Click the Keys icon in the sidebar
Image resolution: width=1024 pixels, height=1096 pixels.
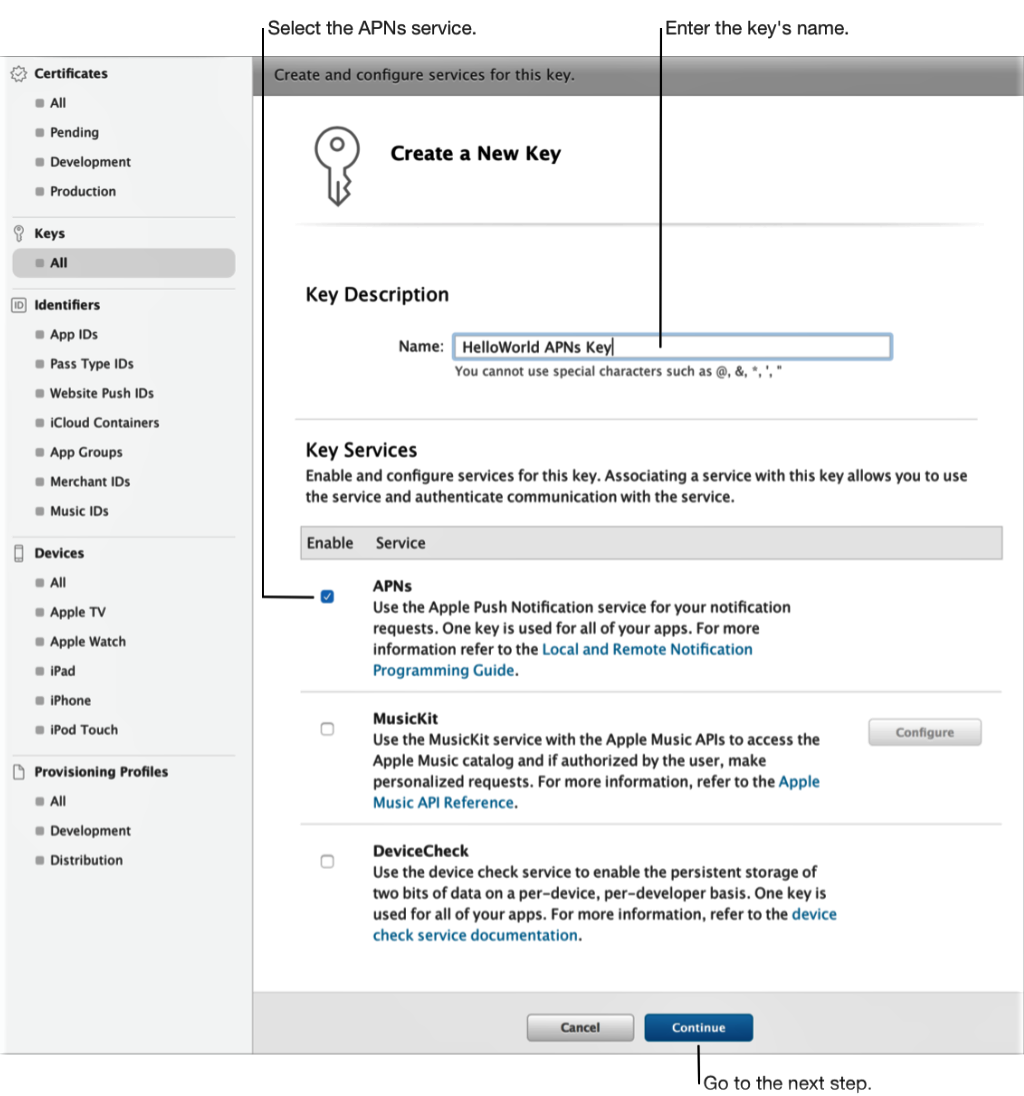point(19,233)
